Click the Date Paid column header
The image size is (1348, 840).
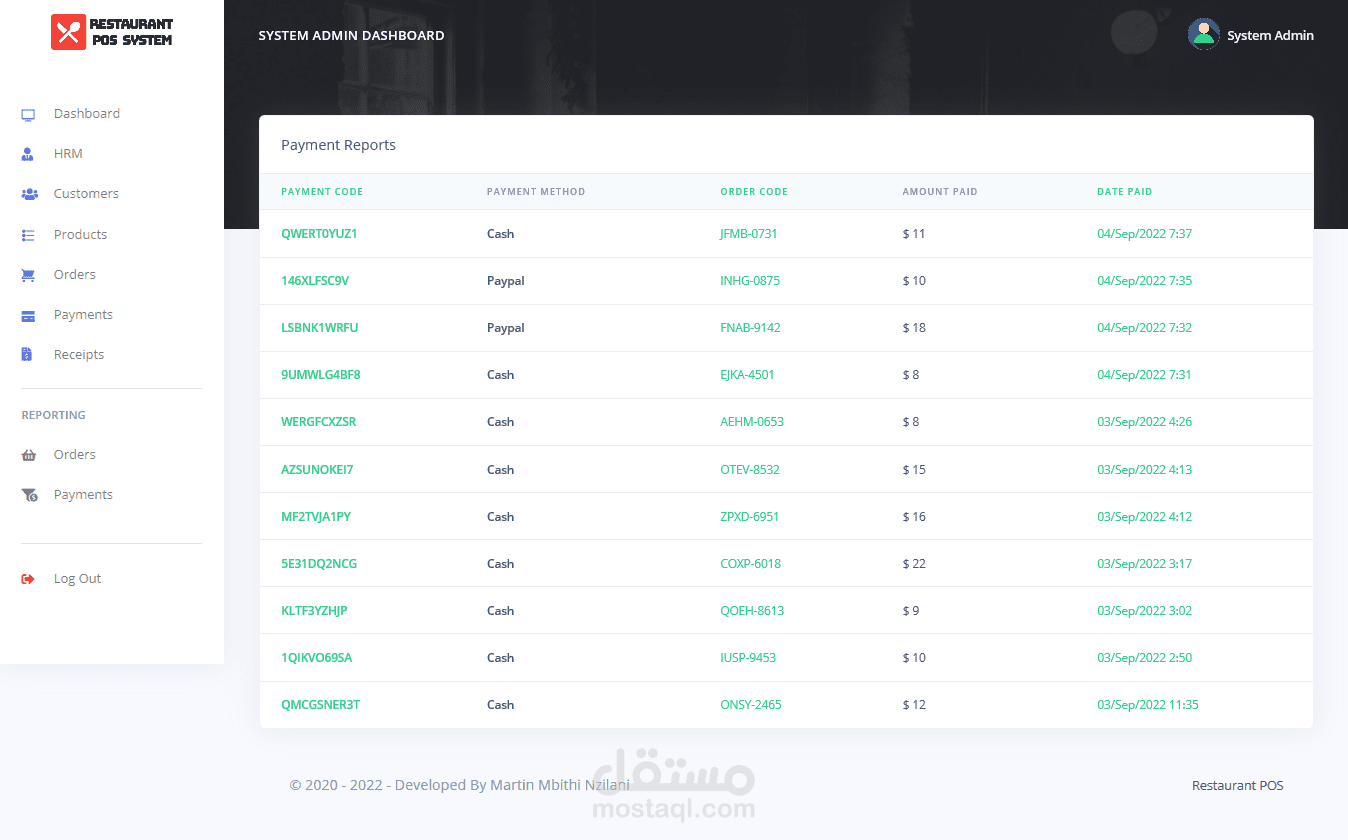coord(1125,192)
